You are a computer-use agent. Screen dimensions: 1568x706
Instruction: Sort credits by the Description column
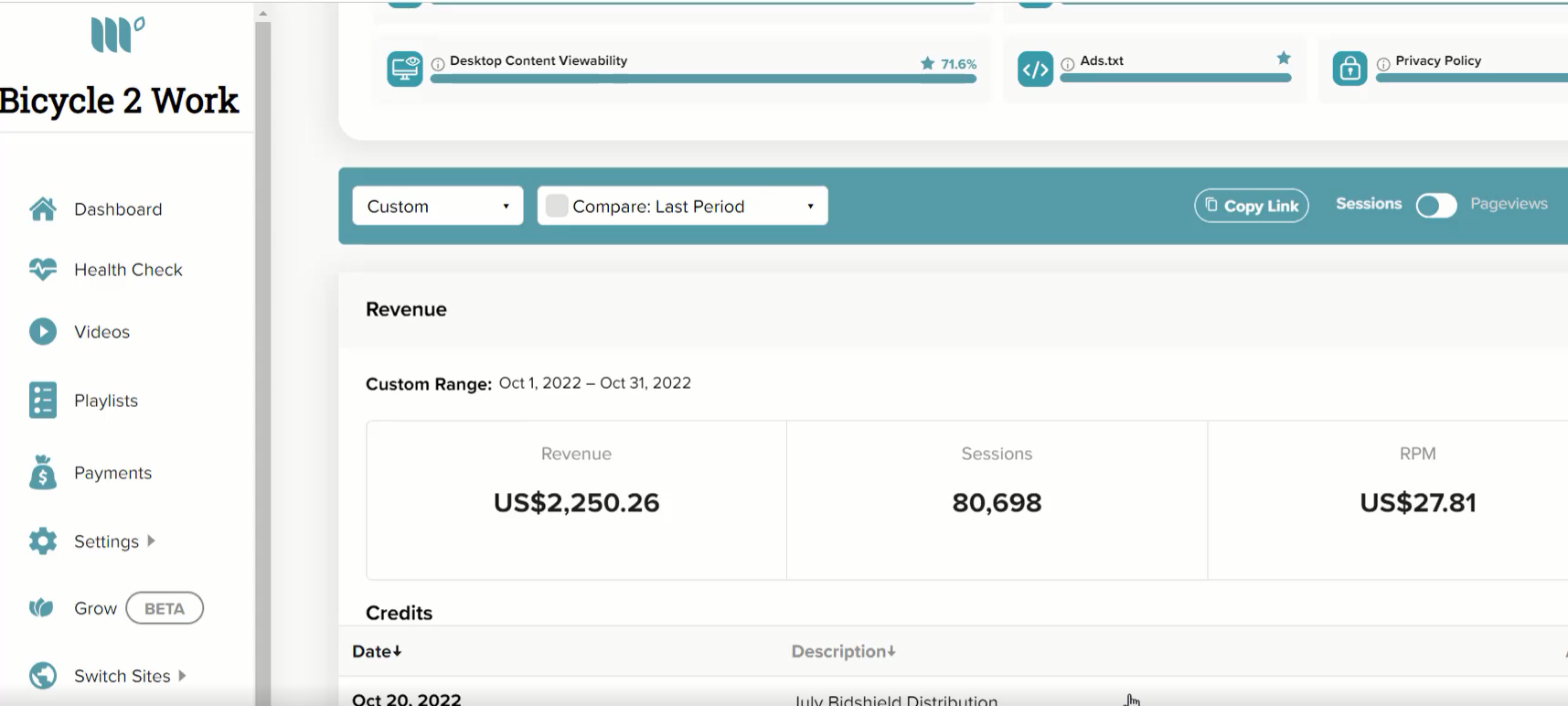[843, 651]
